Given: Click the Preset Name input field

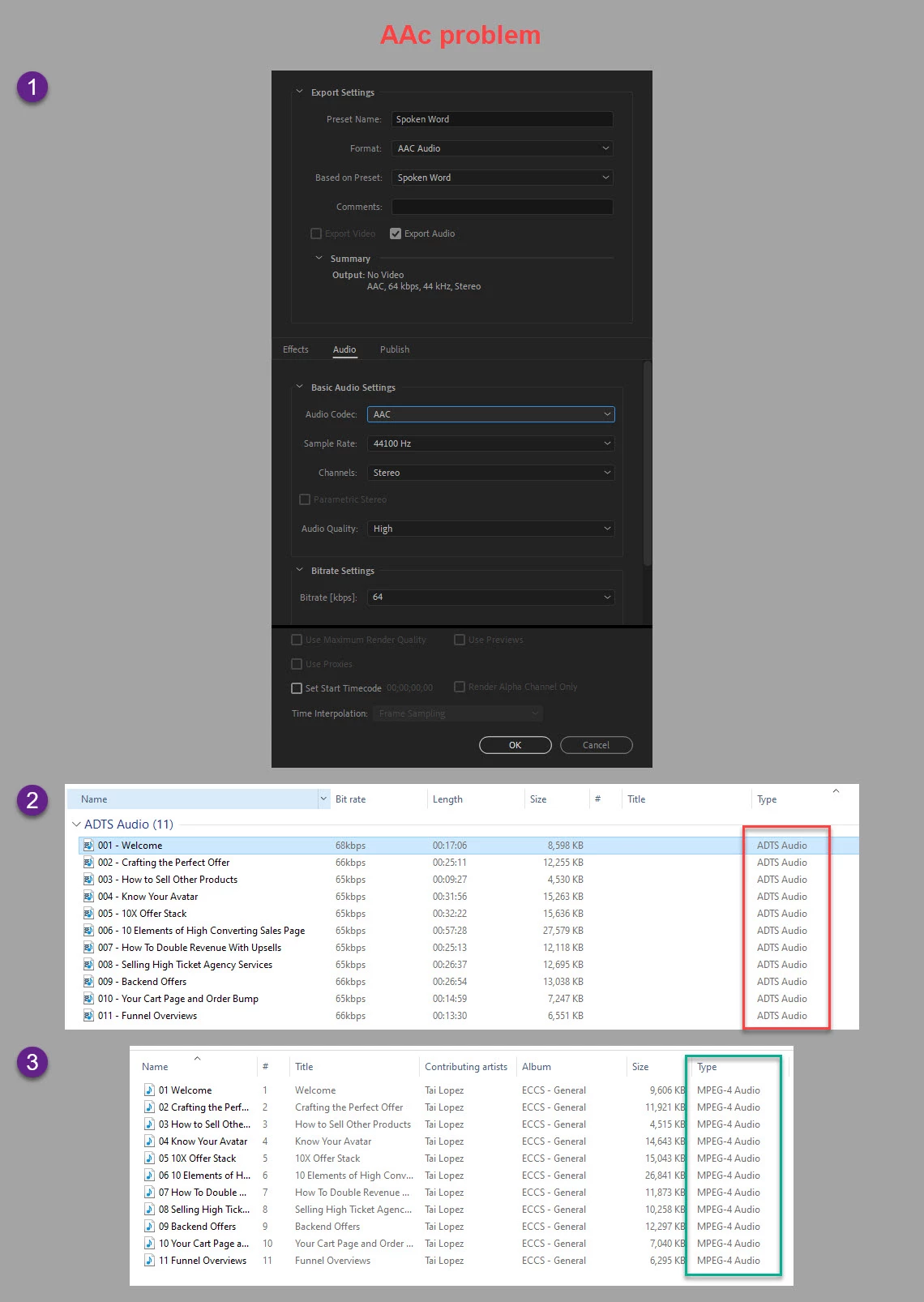Looking at the screenshot, I should (503, 119).
